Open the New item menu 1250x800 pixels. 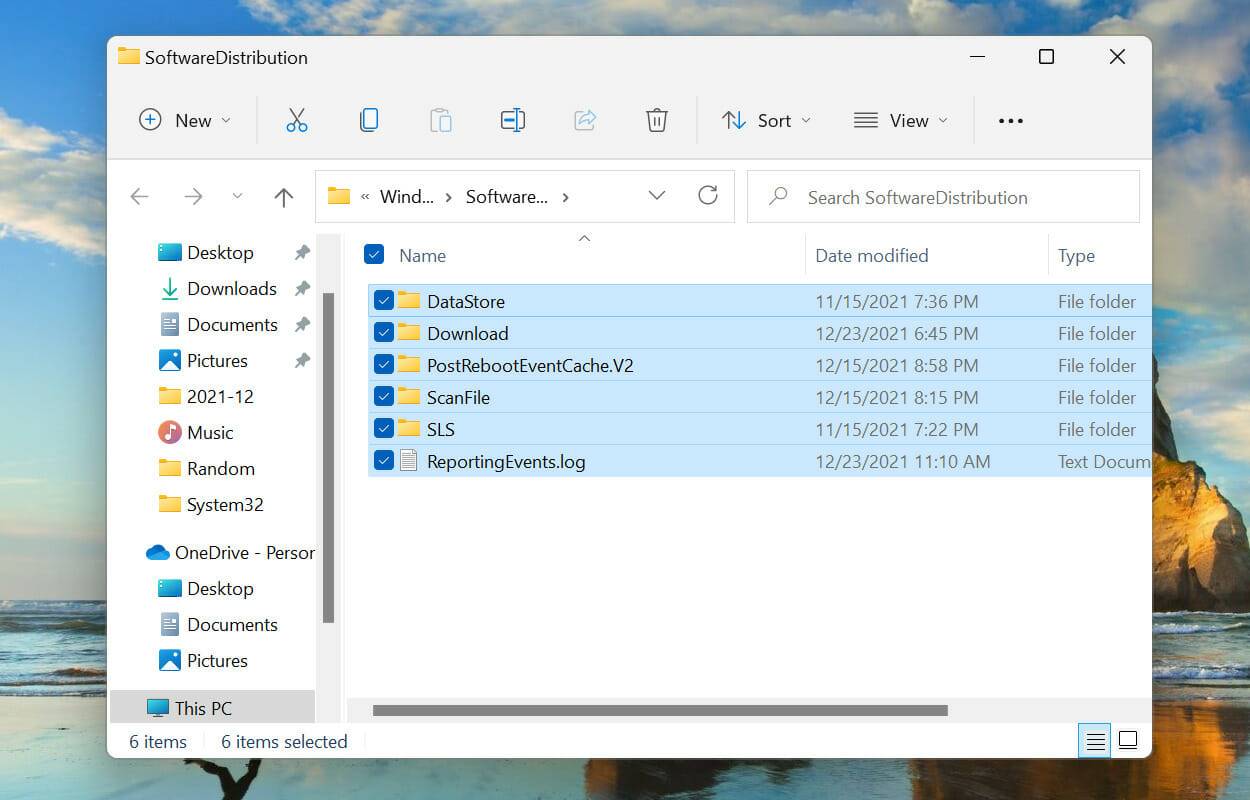pyautogui.click(x=186, y=120)
